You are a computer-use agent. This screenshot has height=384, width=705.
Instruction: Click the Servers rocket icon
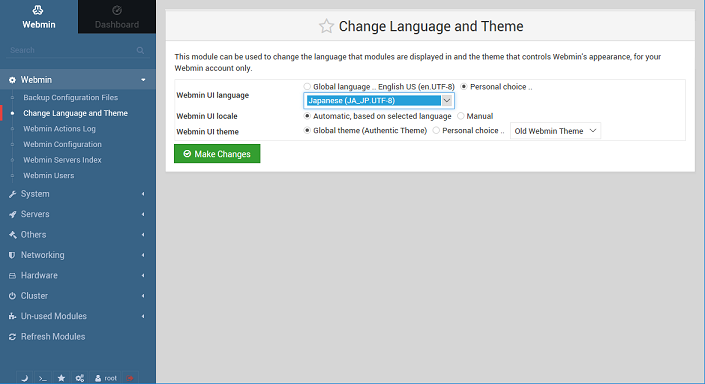pyautogui.click(x=12, y=214)
